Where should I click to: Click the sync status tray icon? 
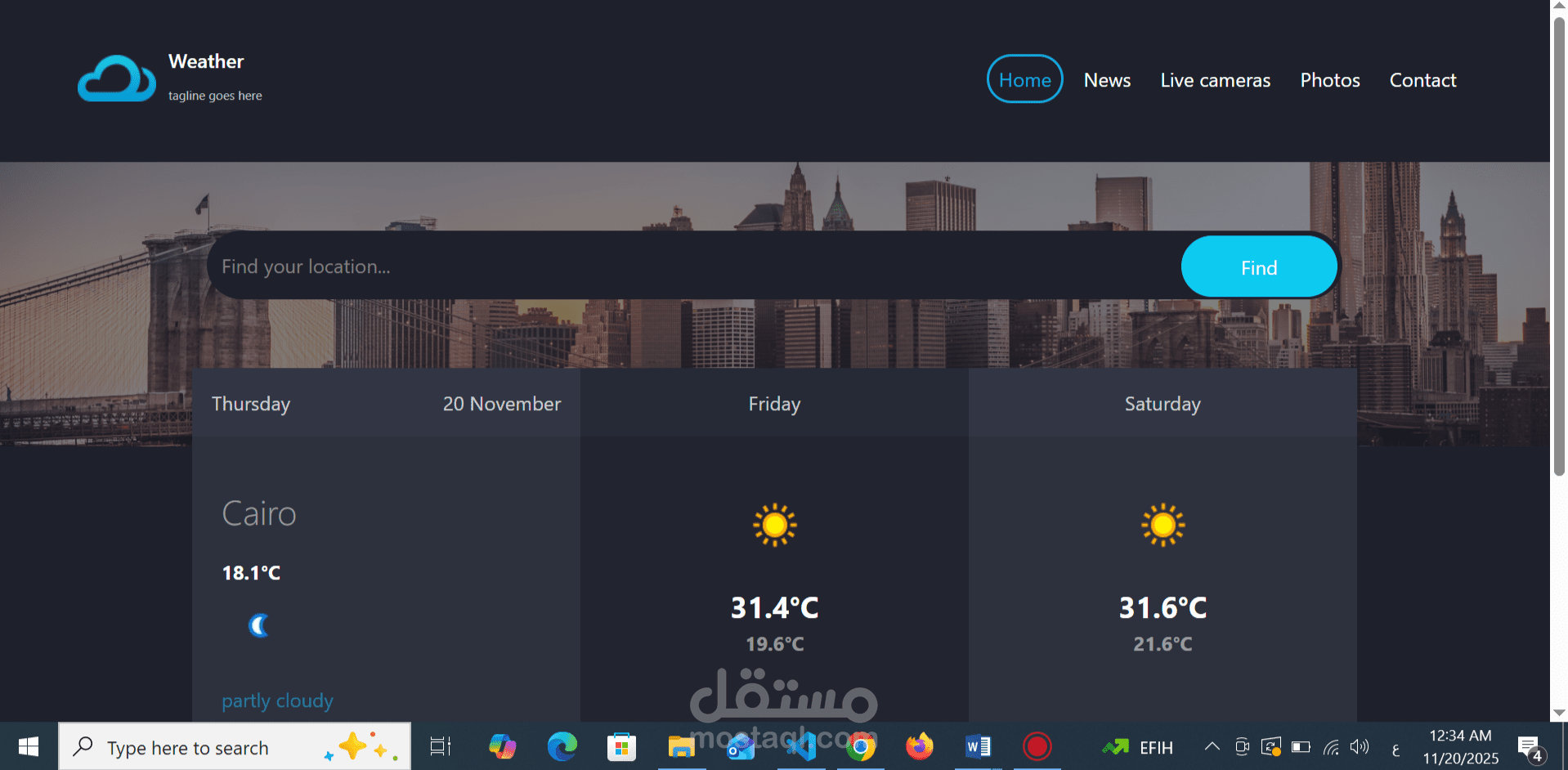pyautogui.click(x=1271, y=746)
